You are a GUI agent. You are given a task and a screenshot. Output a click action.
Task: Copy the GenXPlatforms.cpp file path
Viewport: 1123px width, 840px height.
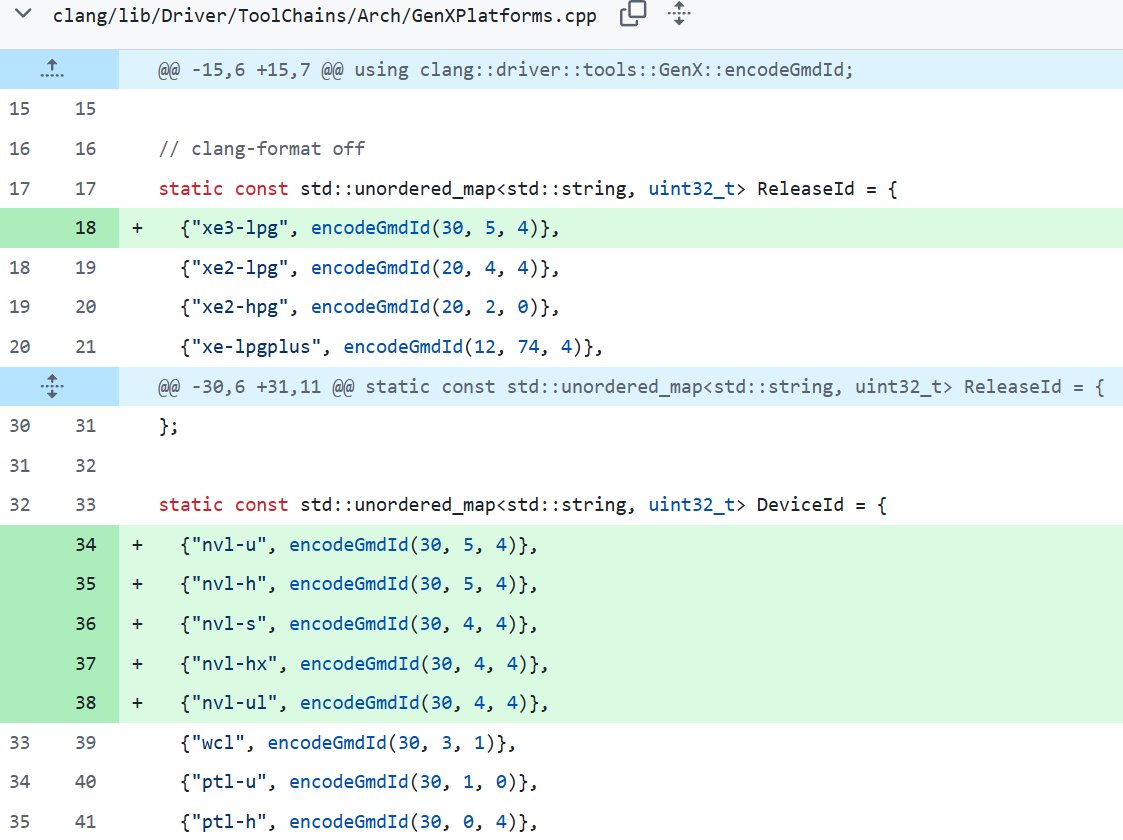pos(633,14)
